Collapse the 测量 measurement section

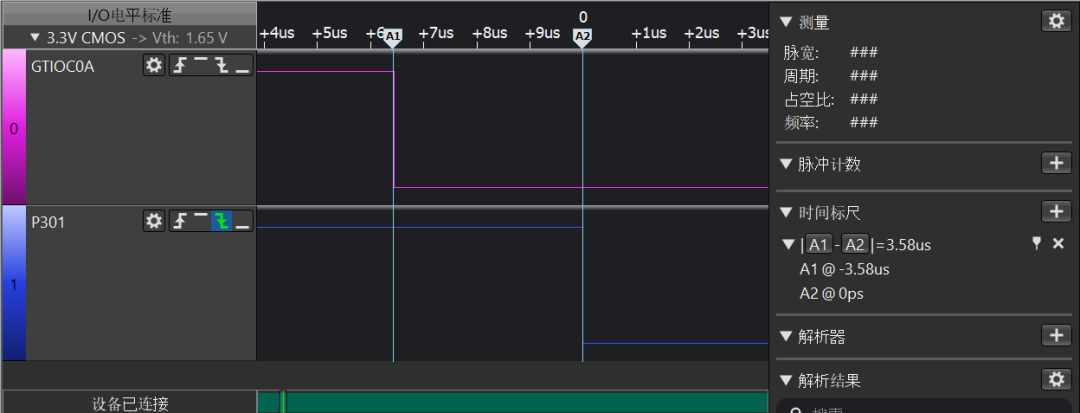click(786, 22)
